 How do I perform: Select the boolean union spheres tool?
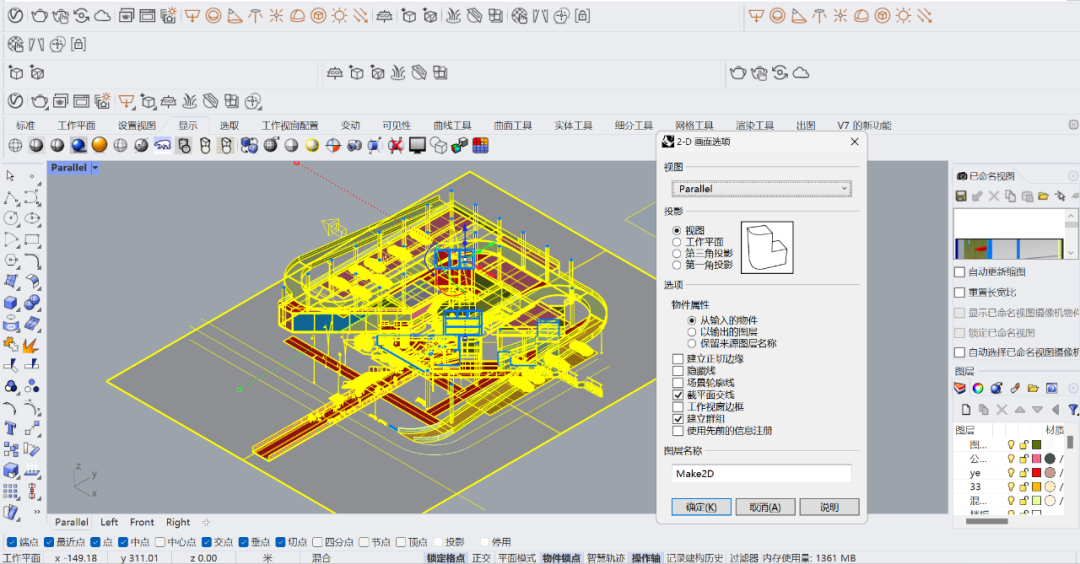click(x=32, y=303)
